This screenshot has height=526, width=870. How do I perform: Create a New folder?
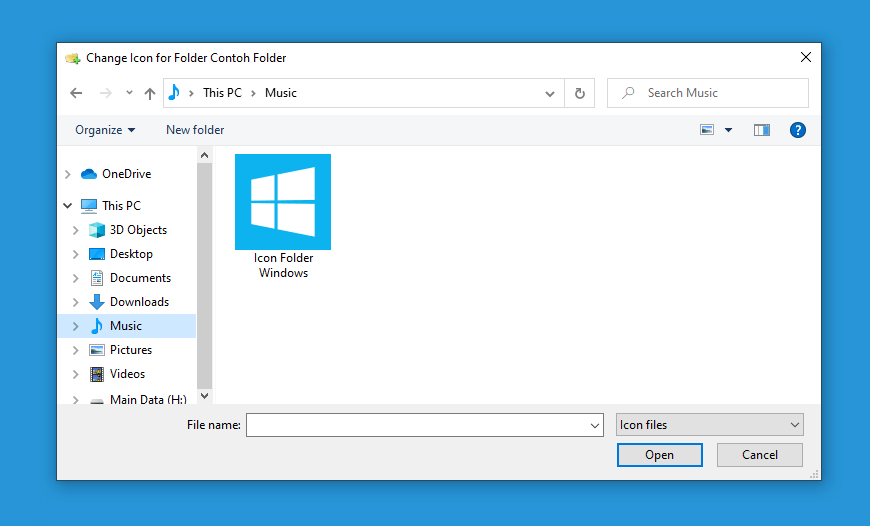click(x=195, y=130)
